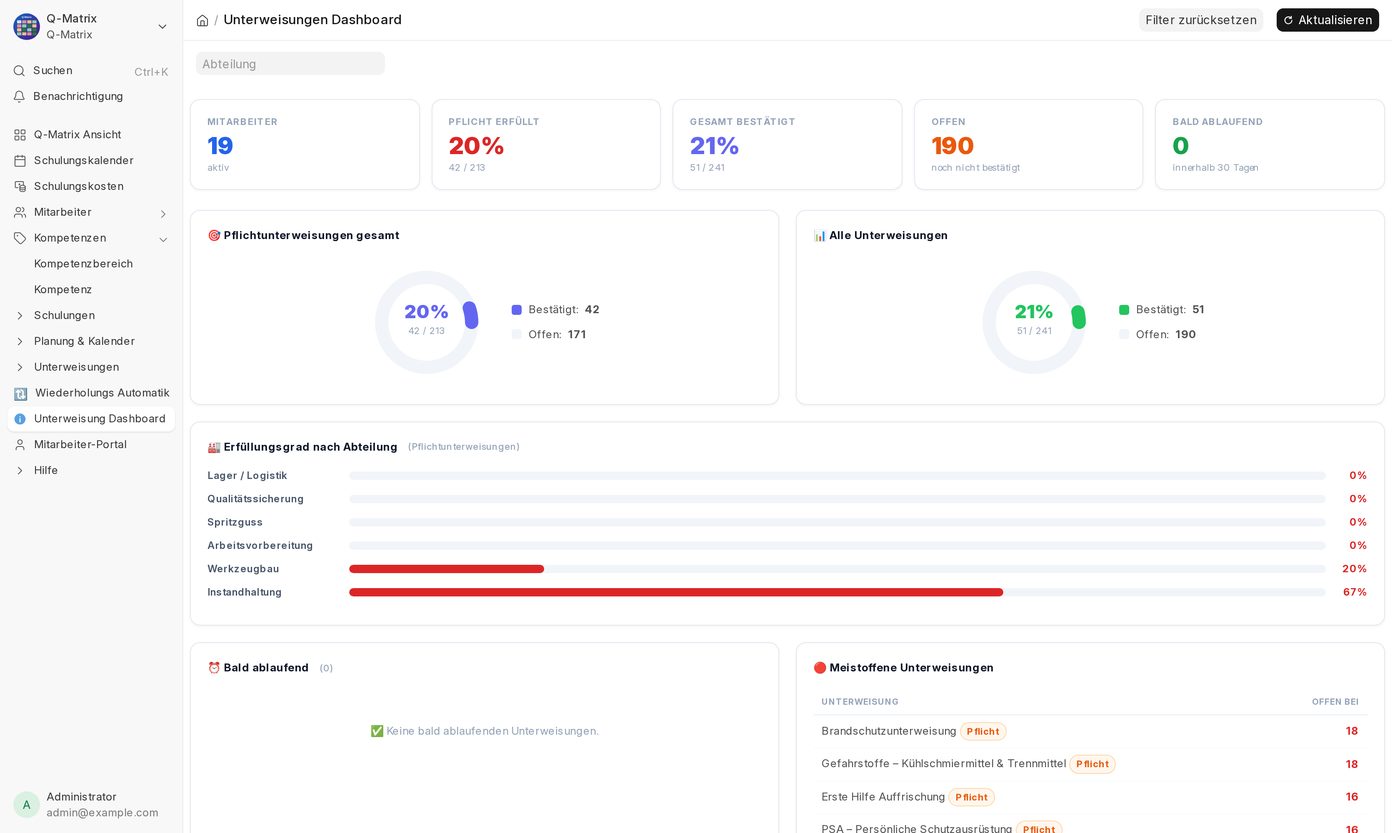Open Q-Matrix Ansicht from sidebar

point(91,135)
